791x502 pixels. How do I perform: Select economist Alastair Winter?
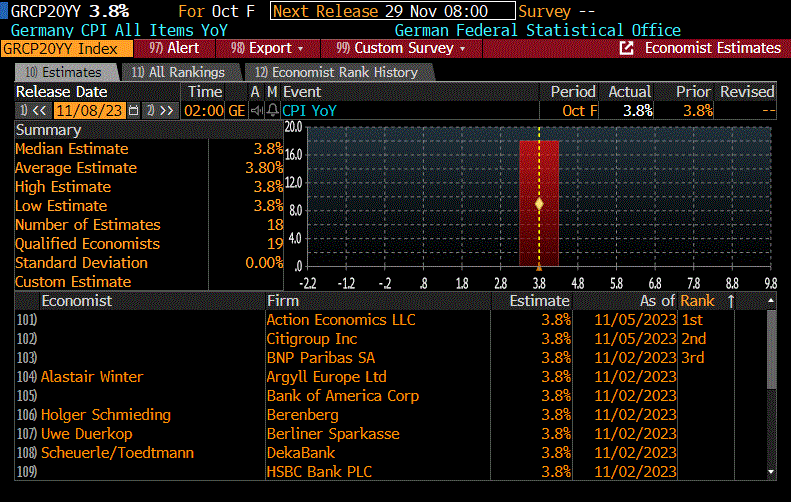(x=92, y=376)
